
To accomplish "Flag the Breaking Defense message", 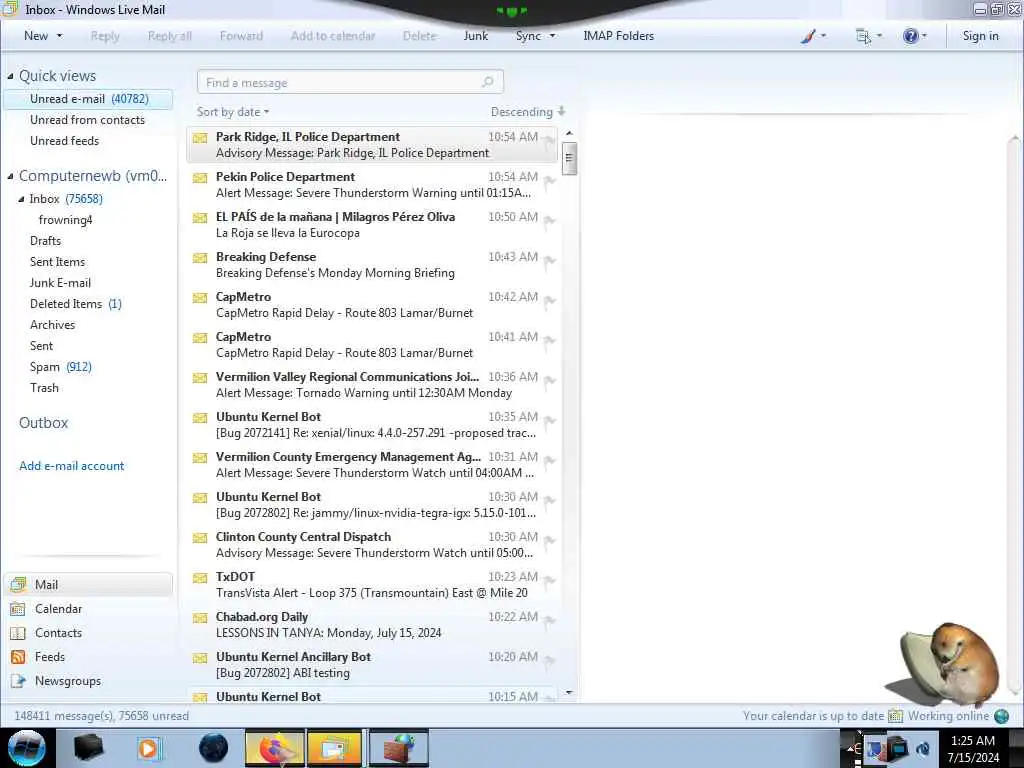I will [549, 261].
